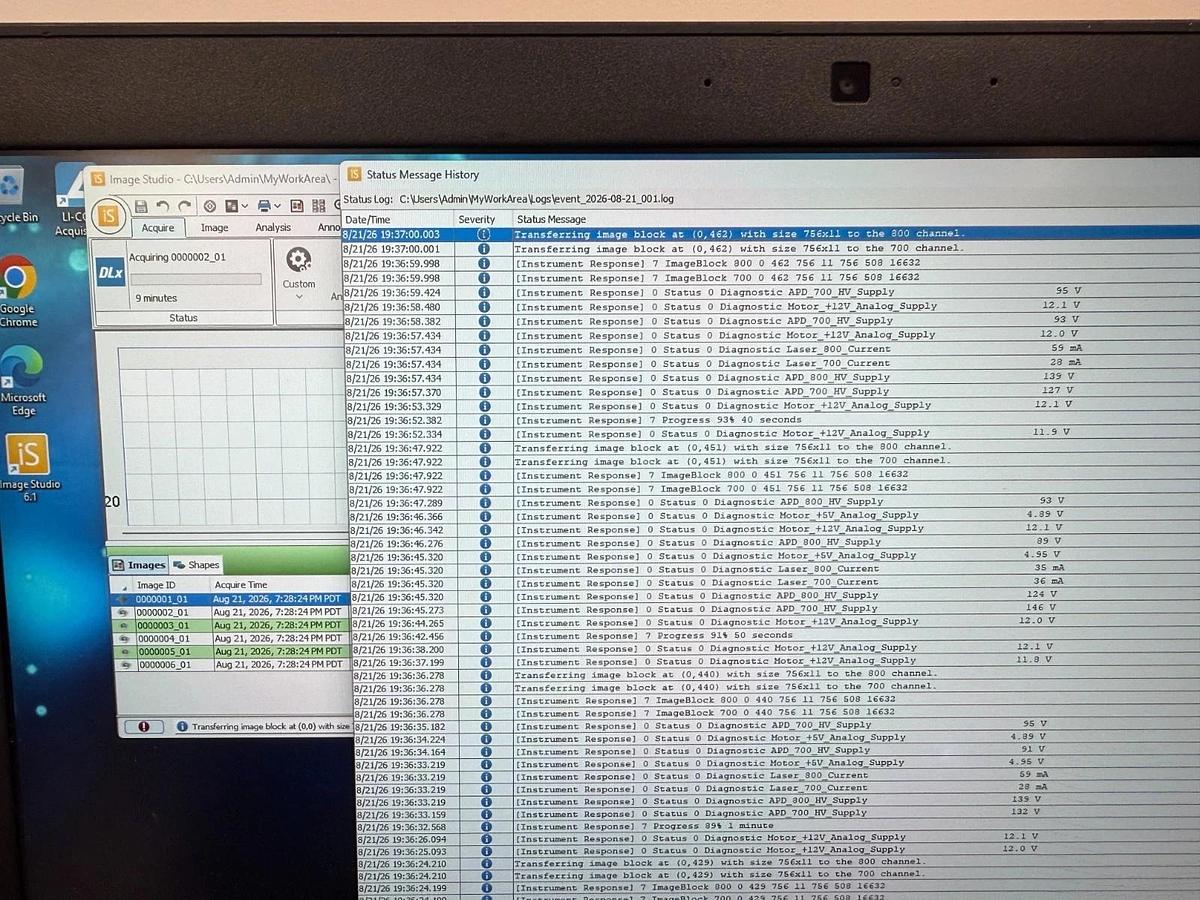Expand the chevron below Custom
The height and width of the screenshot is (900, 1200).
[298, 298]
